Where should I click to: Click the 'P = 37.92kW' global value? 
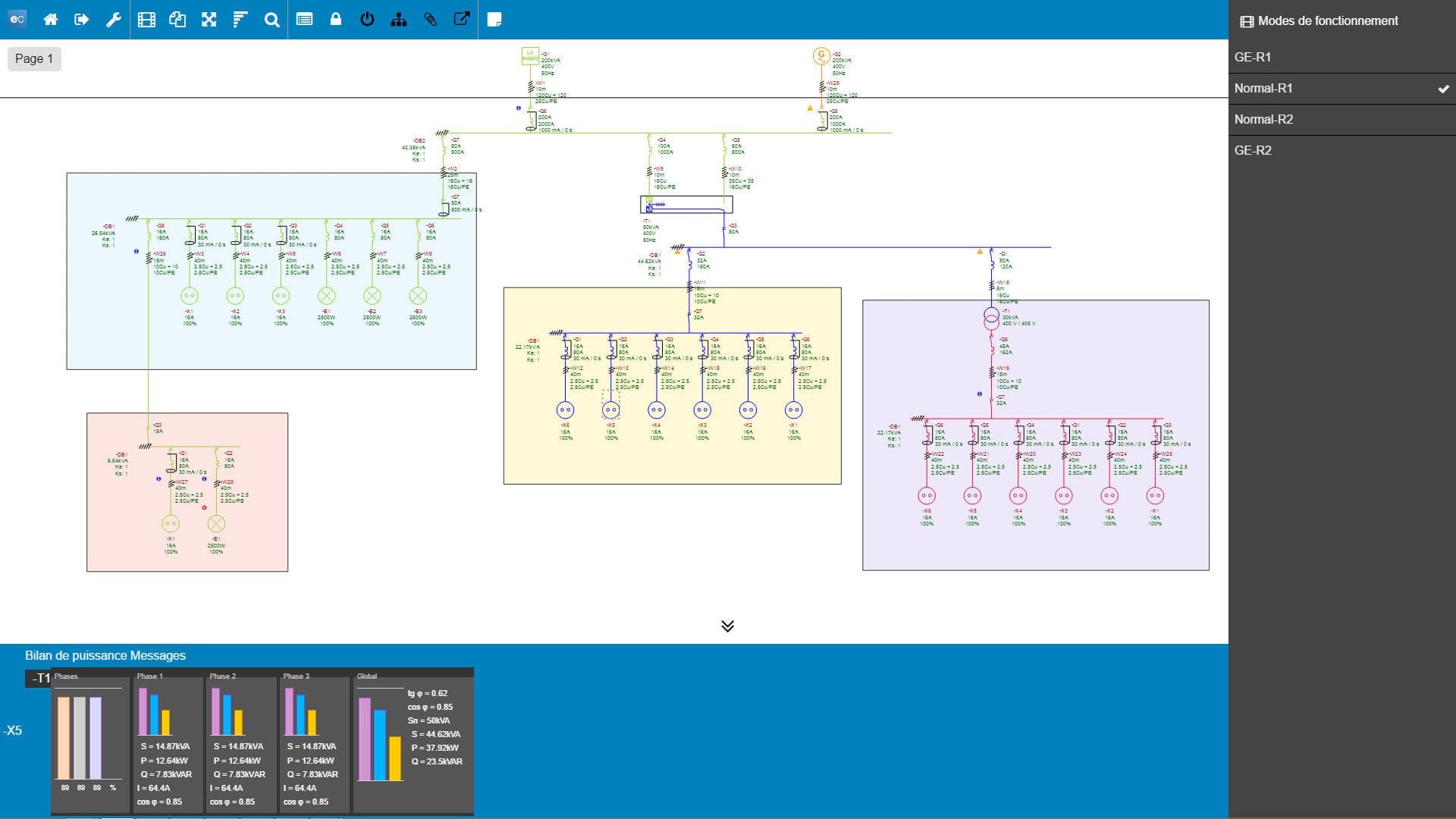(x=435, y=748)
